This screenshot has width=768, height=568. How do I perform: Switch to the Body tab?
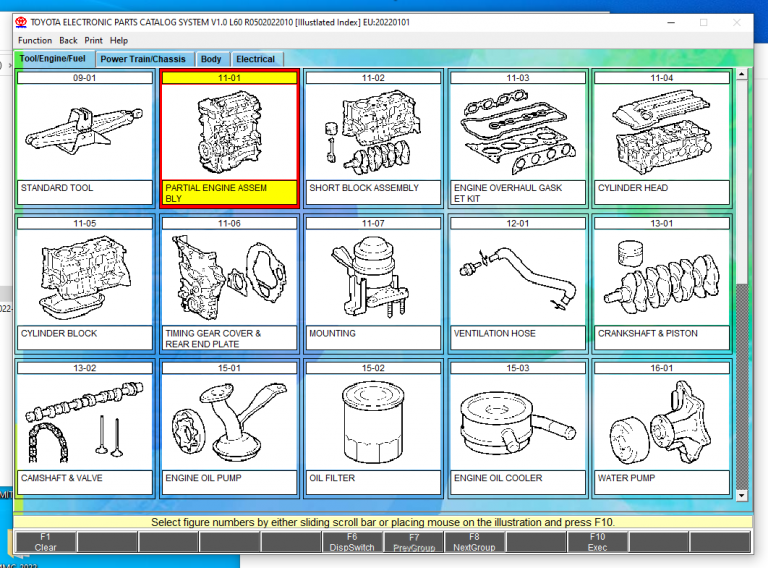211,59
